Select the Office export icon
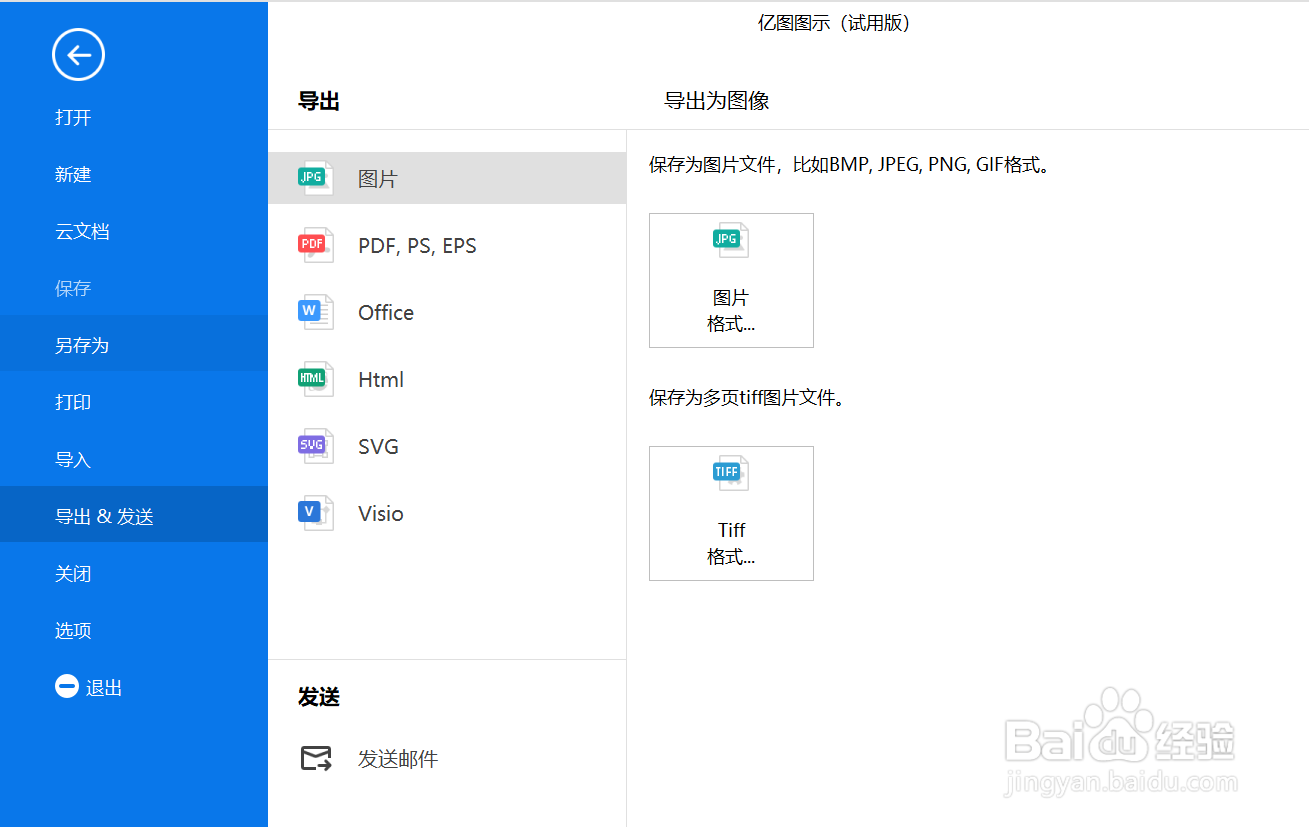The height and width of the screenshot is (827, 1309). (314, 311)
